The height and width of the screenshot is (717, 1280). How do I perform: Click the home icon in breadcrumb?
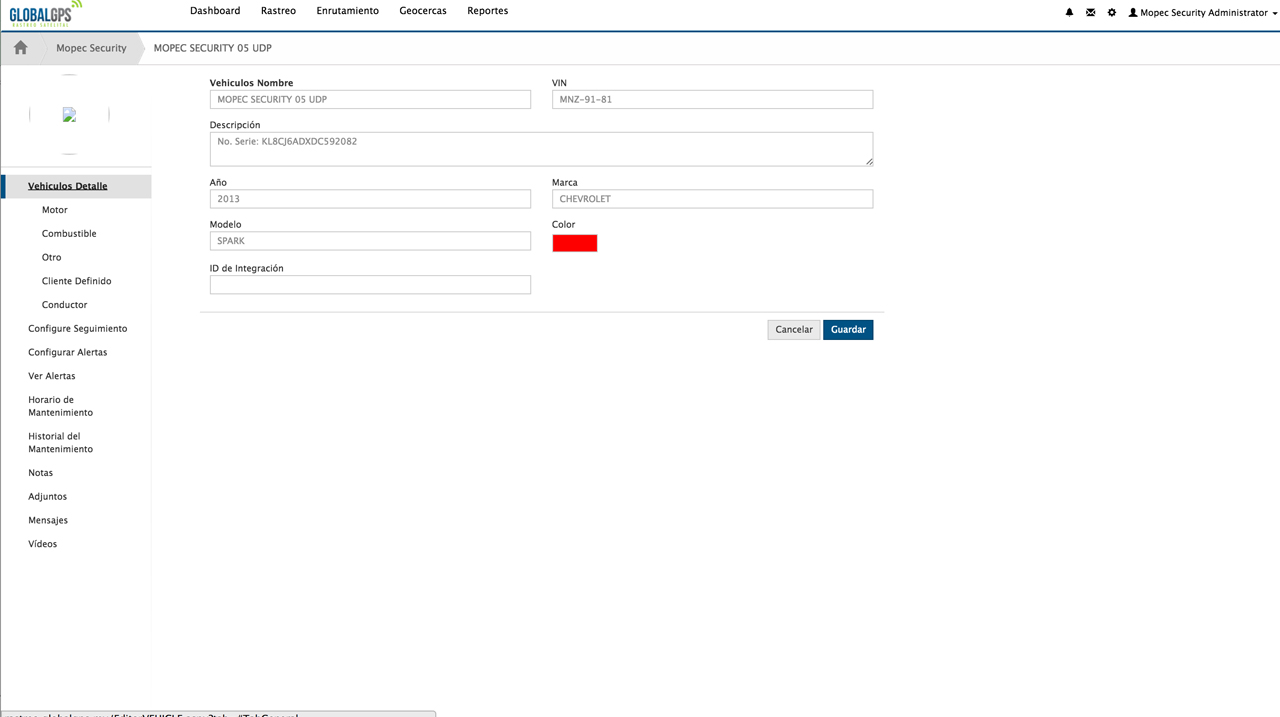pyautogui.click(x=20, y=48)
